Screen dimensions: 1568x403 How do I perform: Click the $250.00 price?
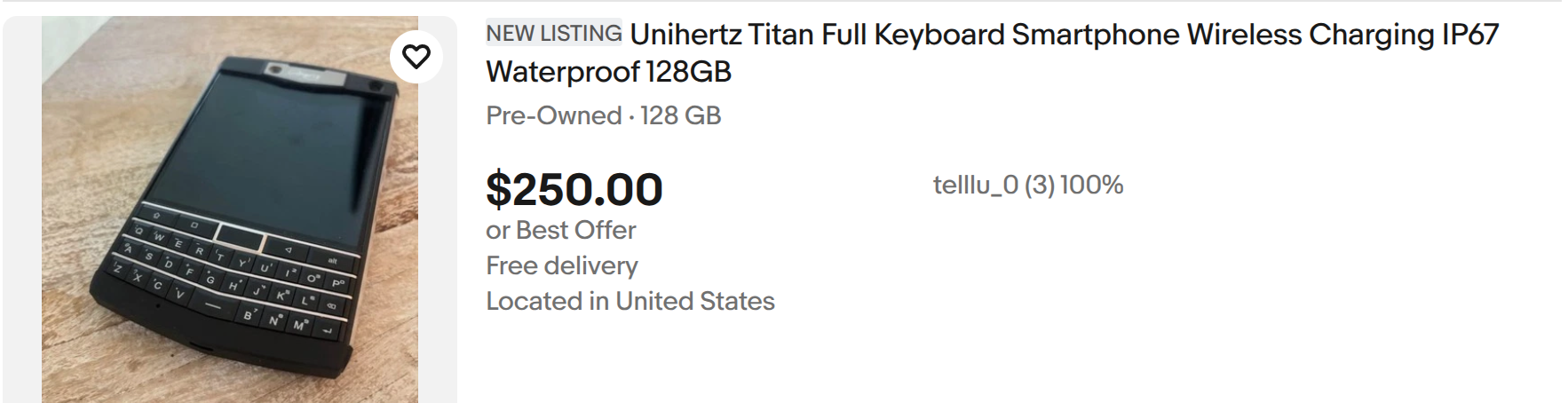point(574,189)
